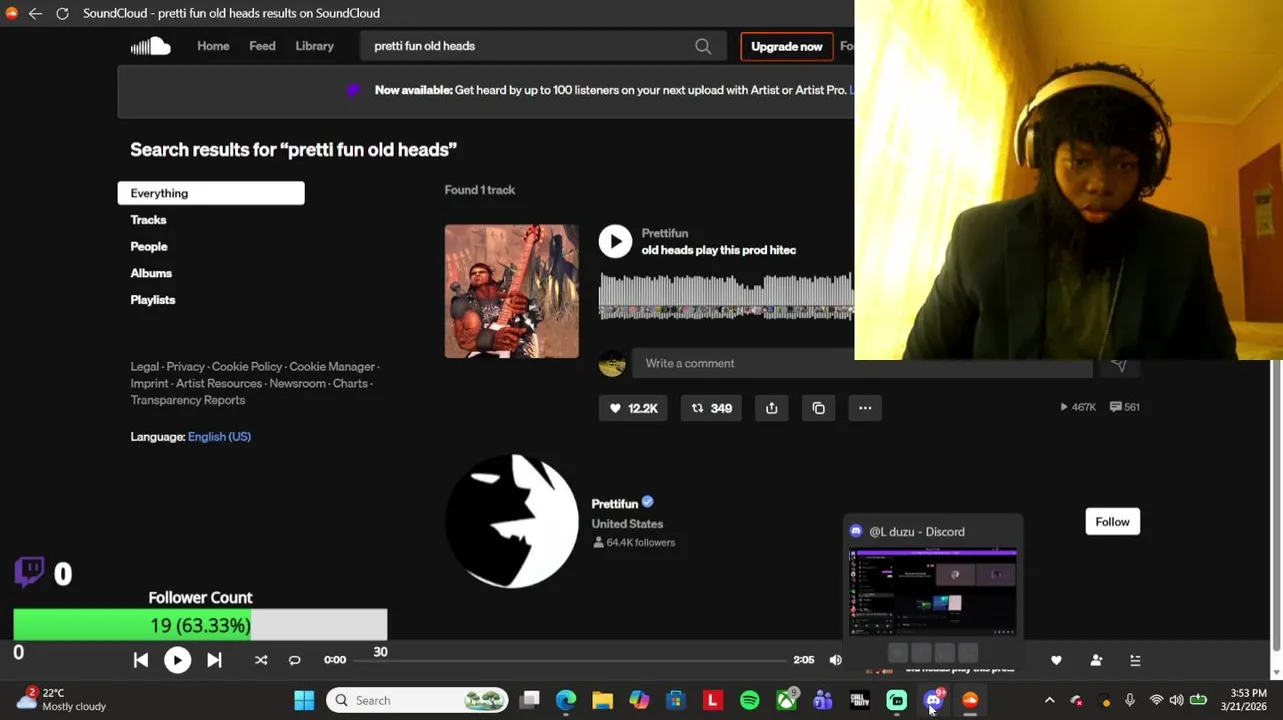Open Xbox app from taskbar
The width and height of the screenshot is (1283, 720).
pos(786,700)
